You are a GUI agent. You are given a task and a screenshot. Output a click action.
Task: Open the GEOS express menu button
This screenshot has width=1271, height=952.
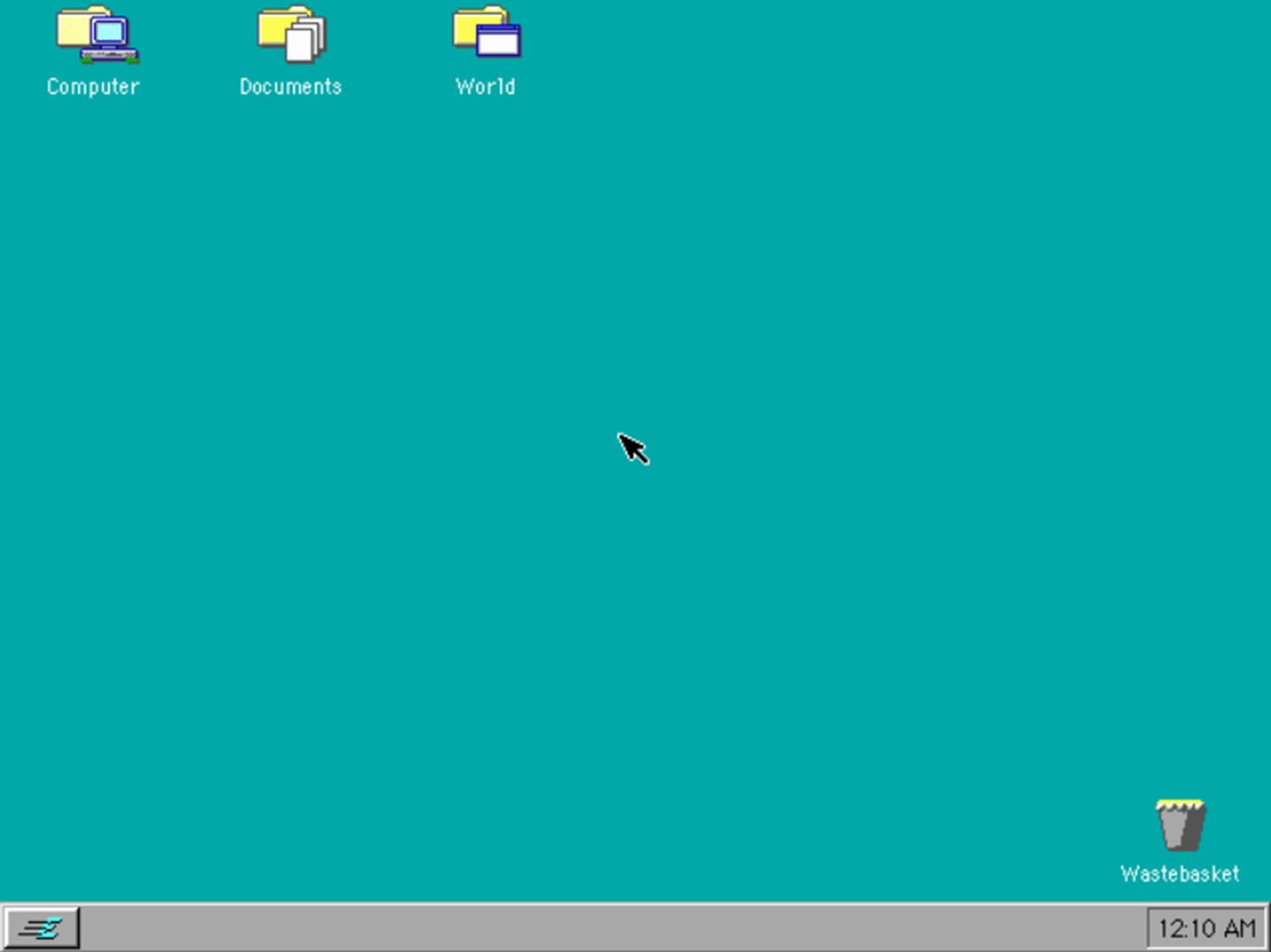point(42,928)
